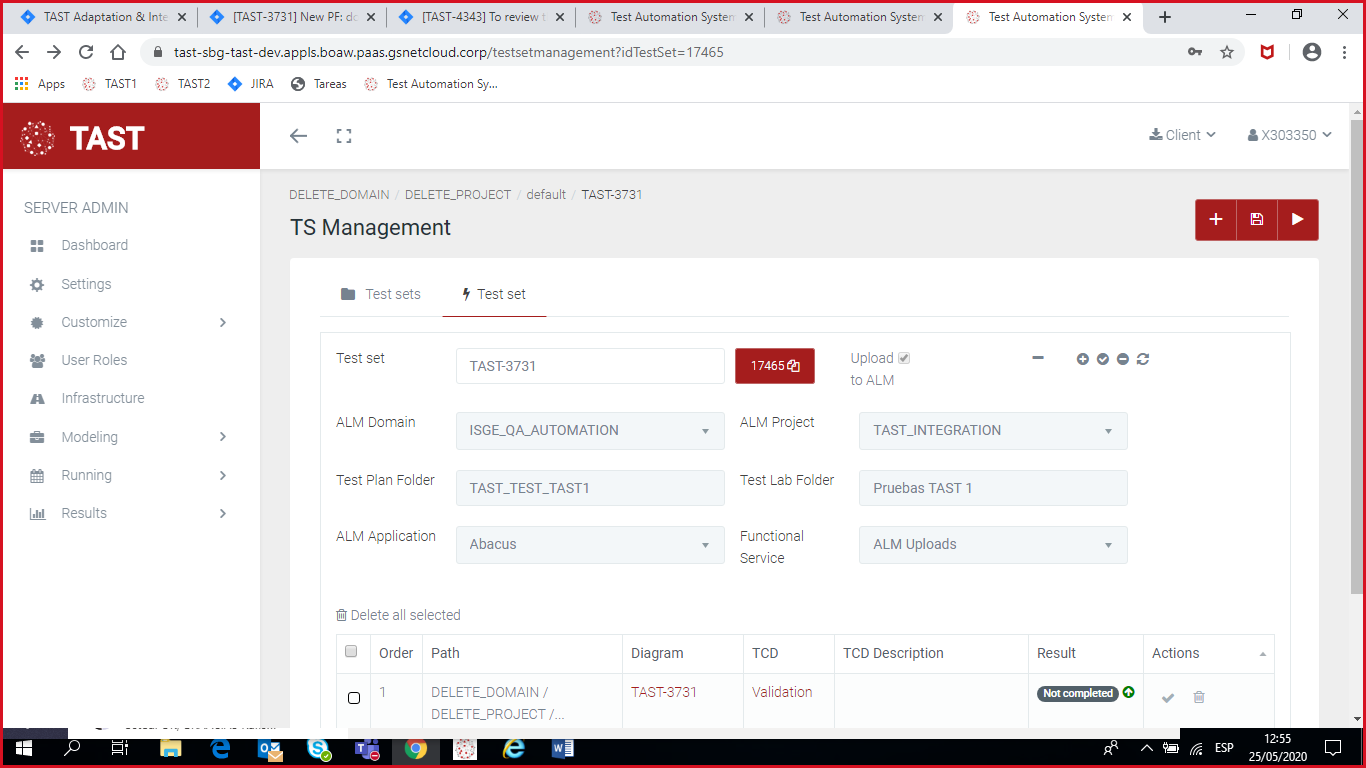Click the red plus add button
This screenshot has height=768, width=1366.
(x=1216, y=220)
